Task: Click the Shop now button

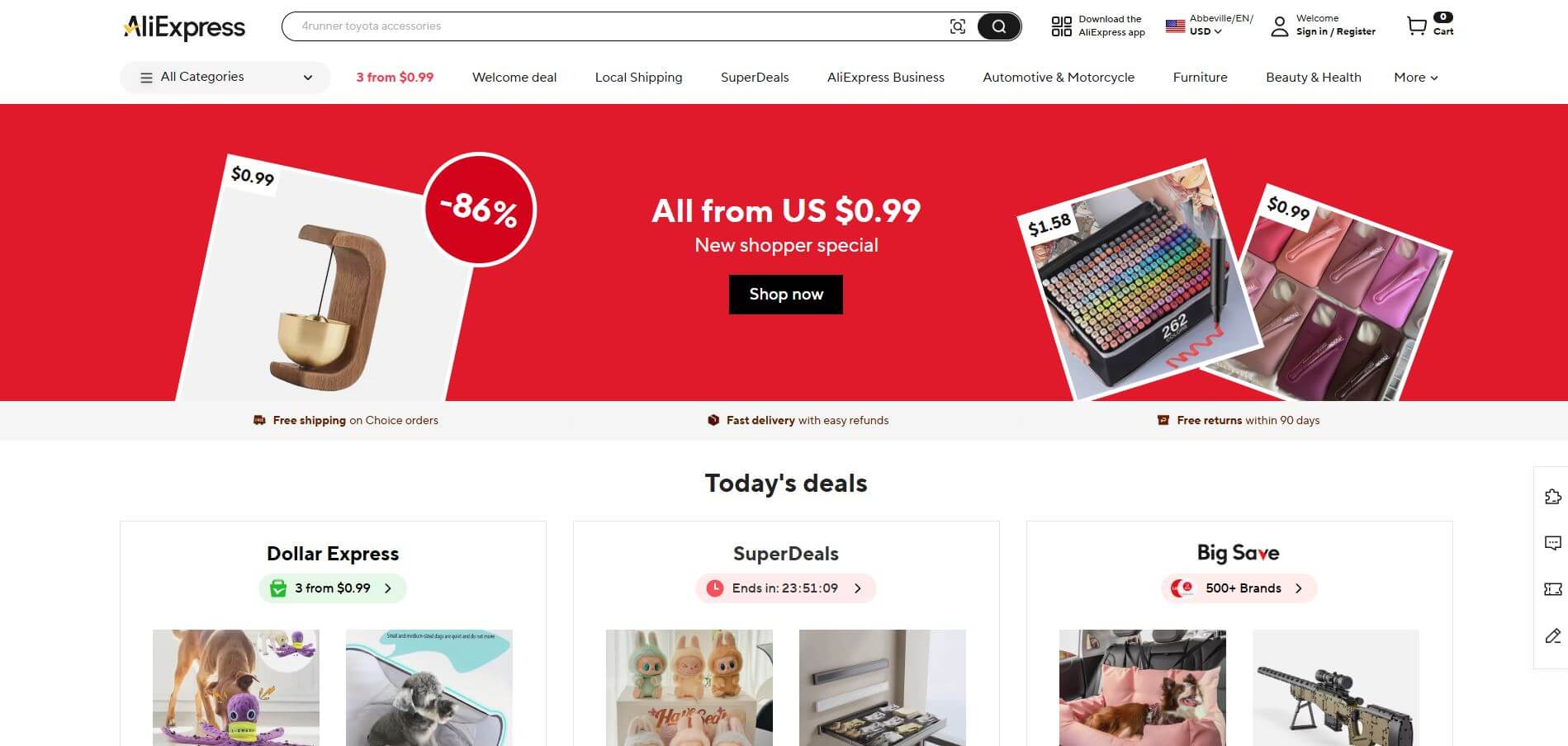Action: 786,295
